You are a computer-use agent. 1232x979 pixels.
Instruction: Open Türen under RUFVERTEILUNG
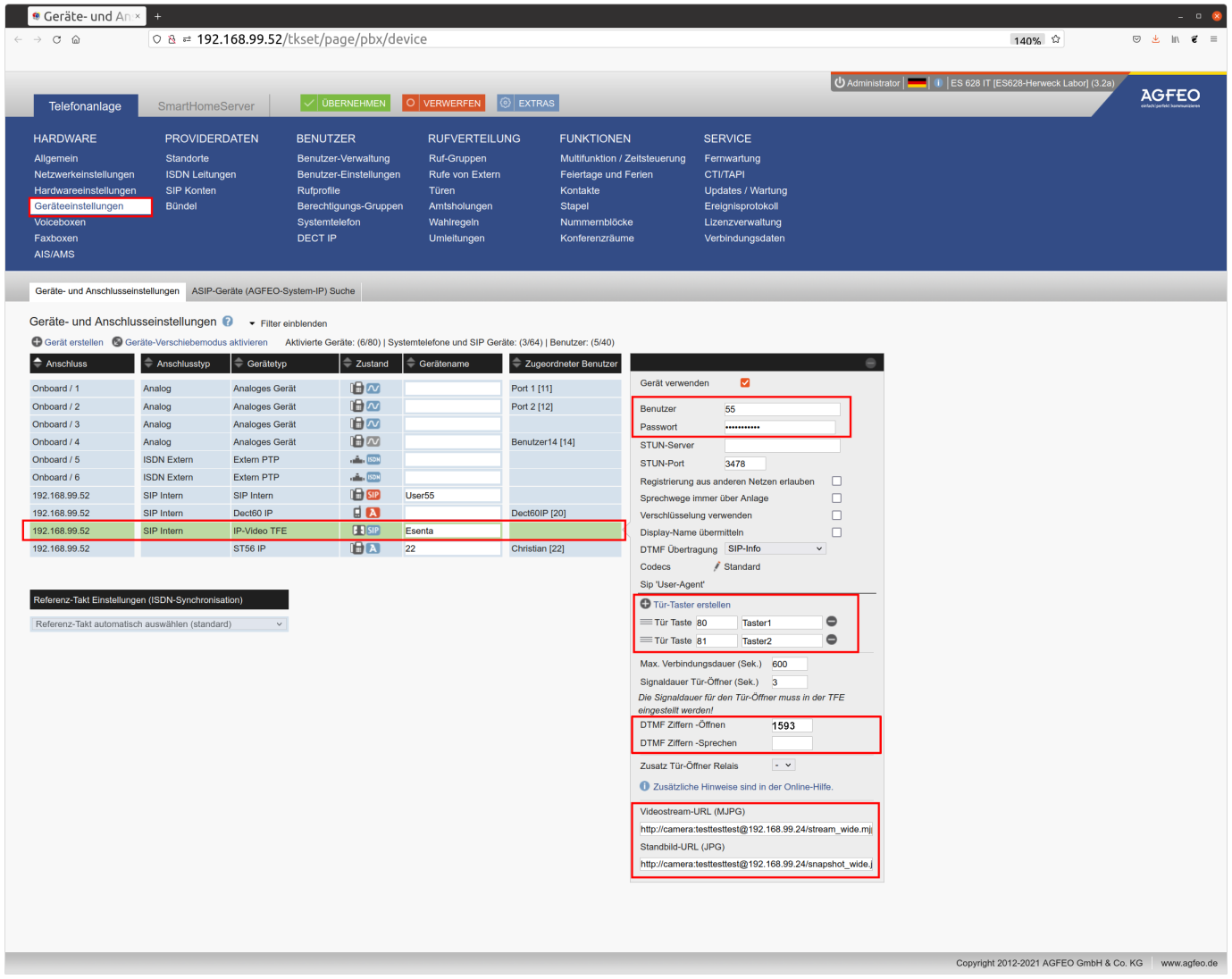coord(441,190)
